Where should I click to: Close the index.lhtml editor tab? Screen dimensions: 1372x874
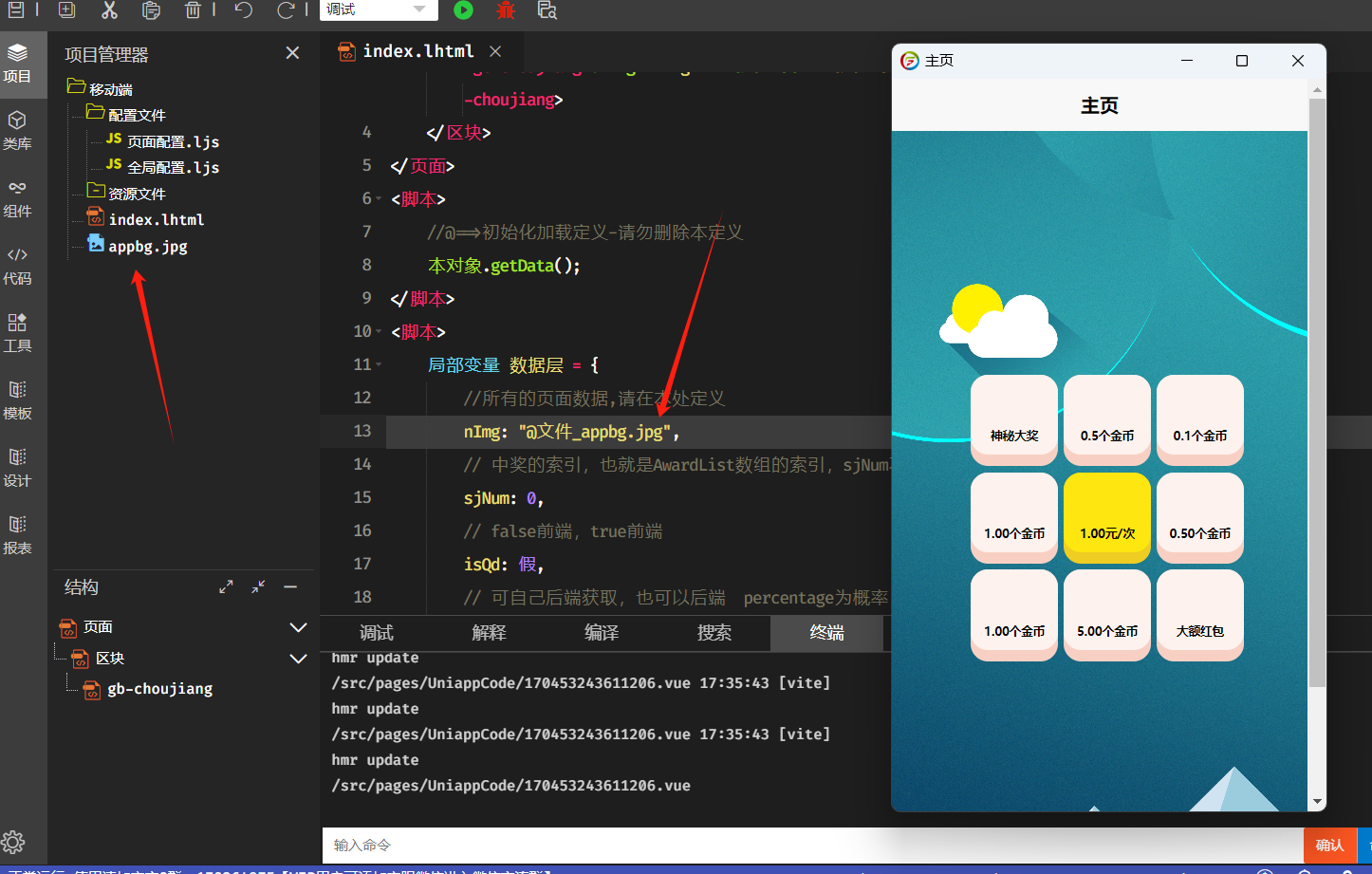pos(495,51)
